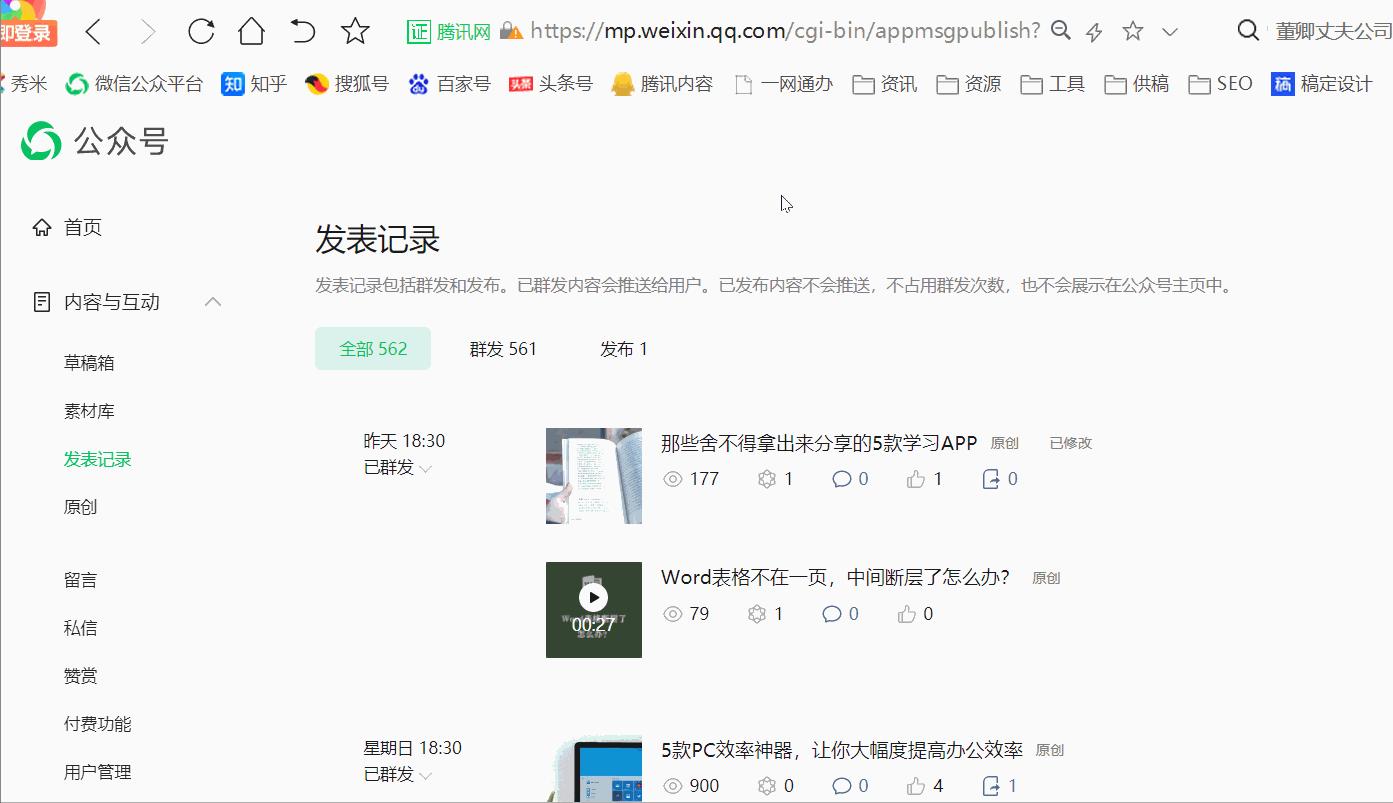
Task: Open the address bar dropdown arrow
Action: (1170, 31)
